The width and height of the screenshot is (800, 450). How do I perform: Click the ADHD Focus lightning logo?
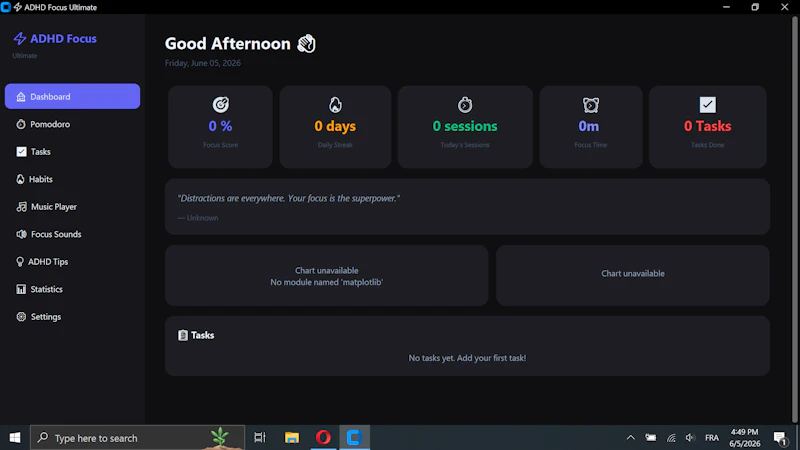[x=19, y=38]
